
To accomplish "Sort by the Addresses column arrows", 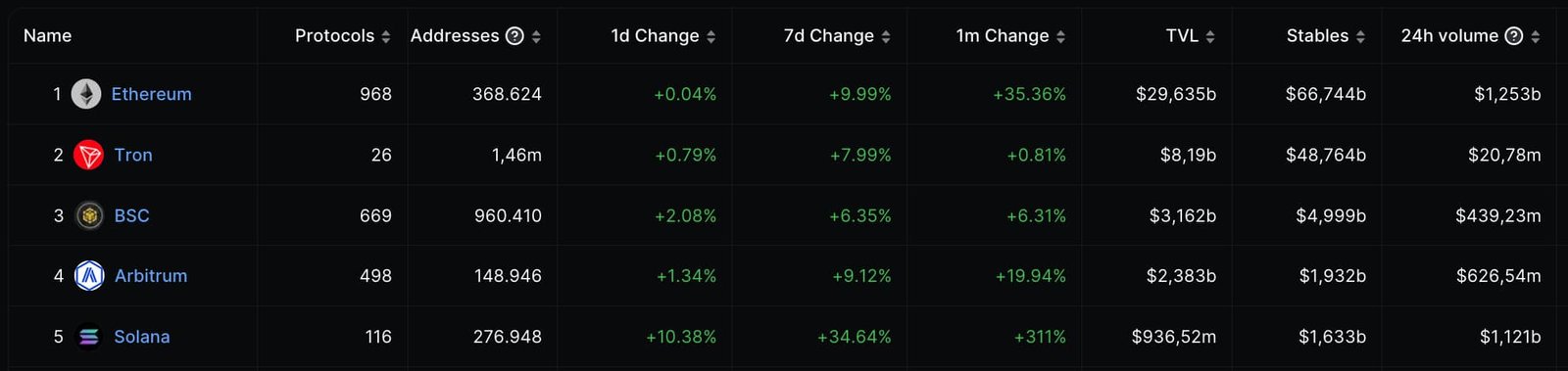I will [536, 36].
